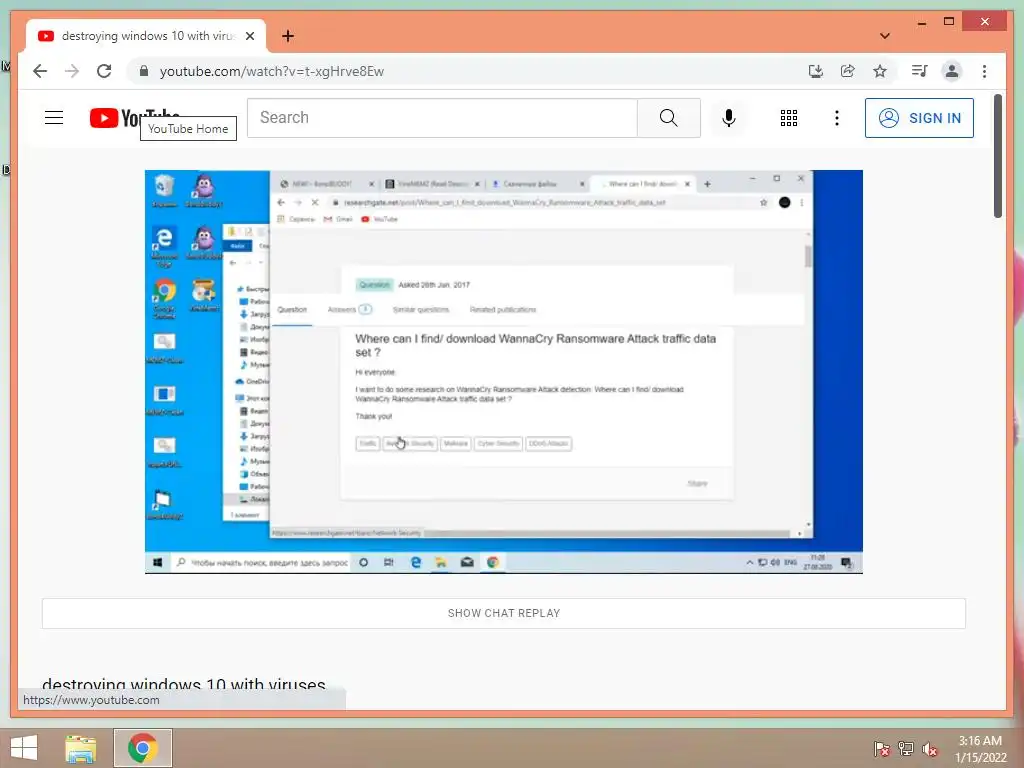This screenshot has width=1024, height=768.
Task: Bookmark this page with the star
Action: tap(880, 71)
